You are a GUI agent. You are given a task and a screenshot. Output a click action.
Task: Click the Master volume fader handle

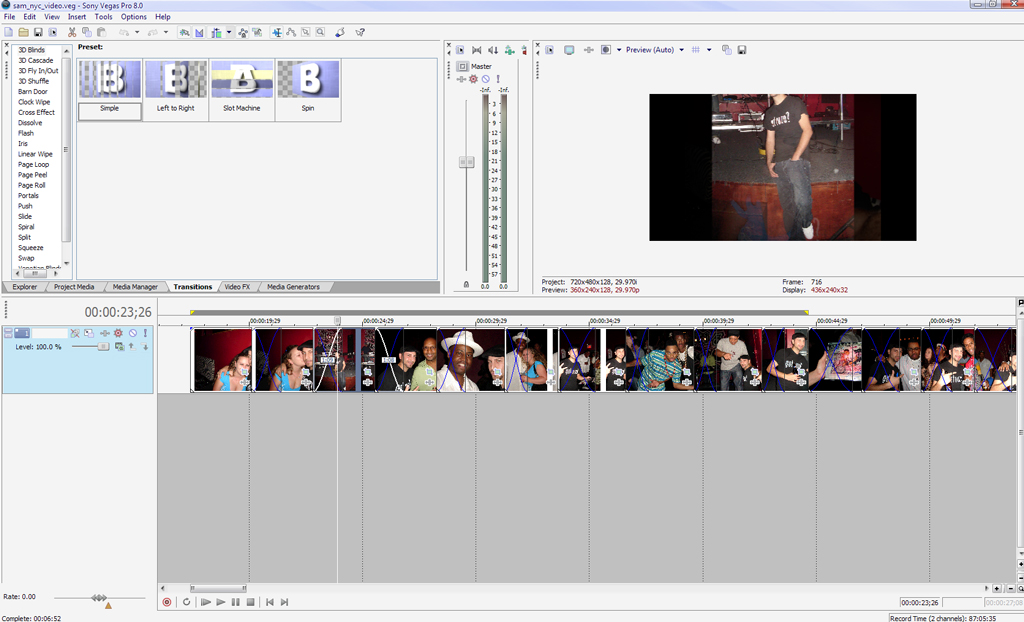[x=466, y=161]
